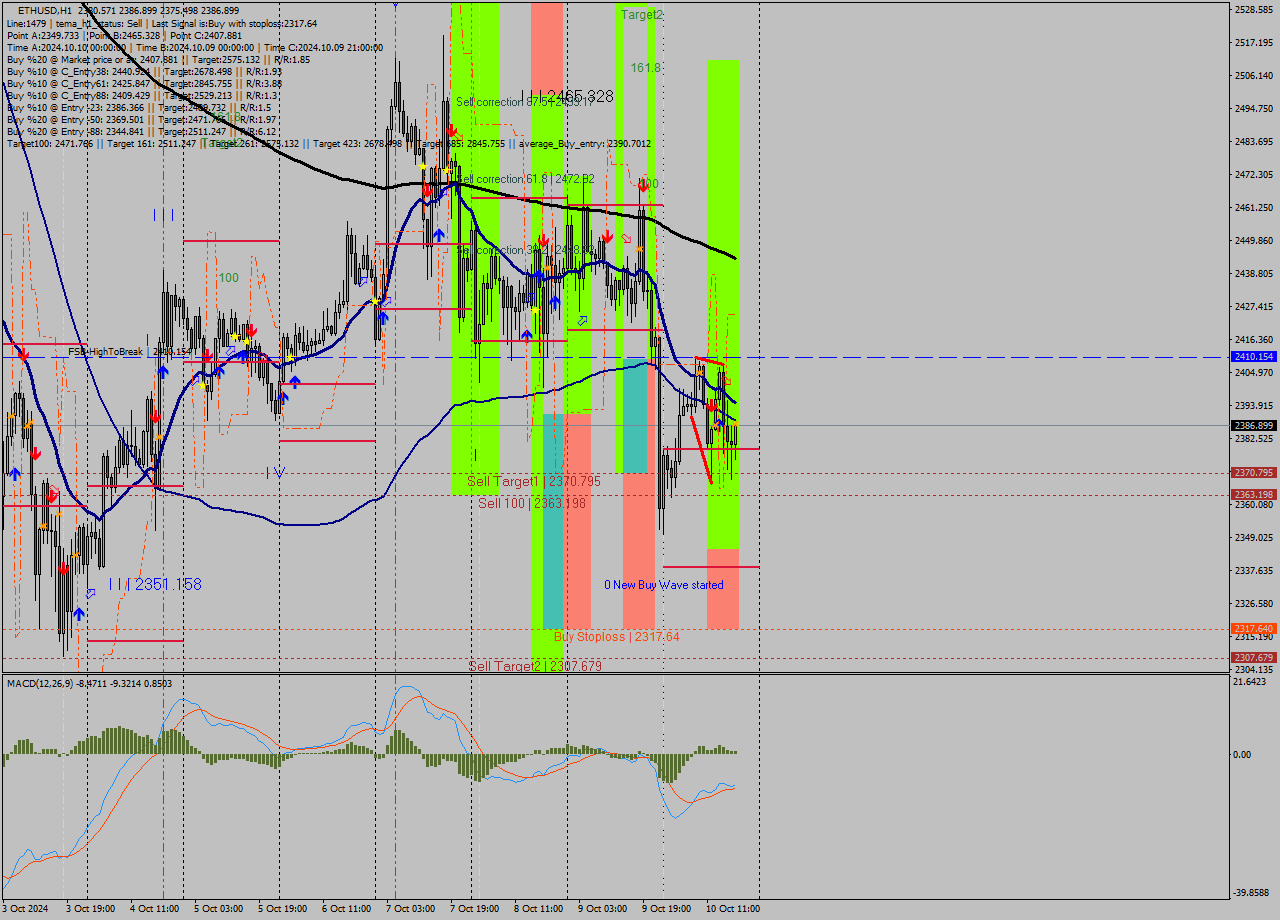Click the 'Buy %20 @ Market price' info line
The image size is (1280, 920).
click(158, 59)
